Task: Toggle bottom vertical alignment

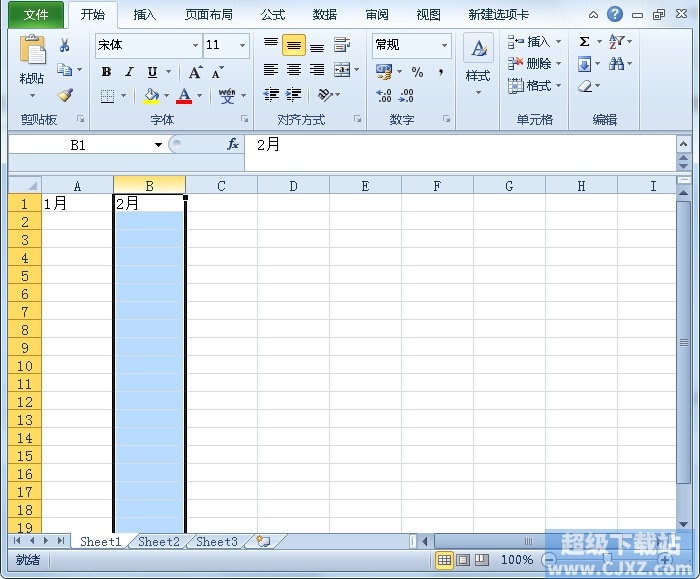Action: [x=317, y=45]
